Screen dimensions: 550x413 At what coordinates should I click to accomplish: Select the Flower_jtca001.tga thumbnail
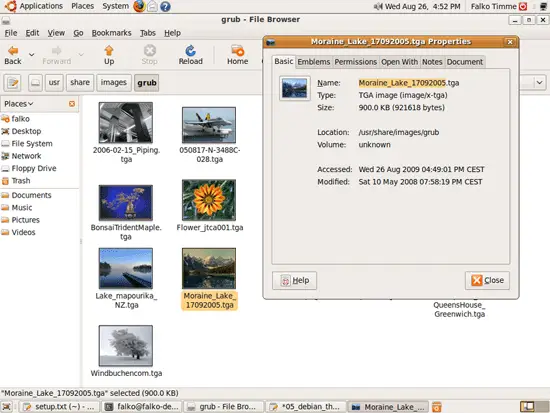[209, 200]
